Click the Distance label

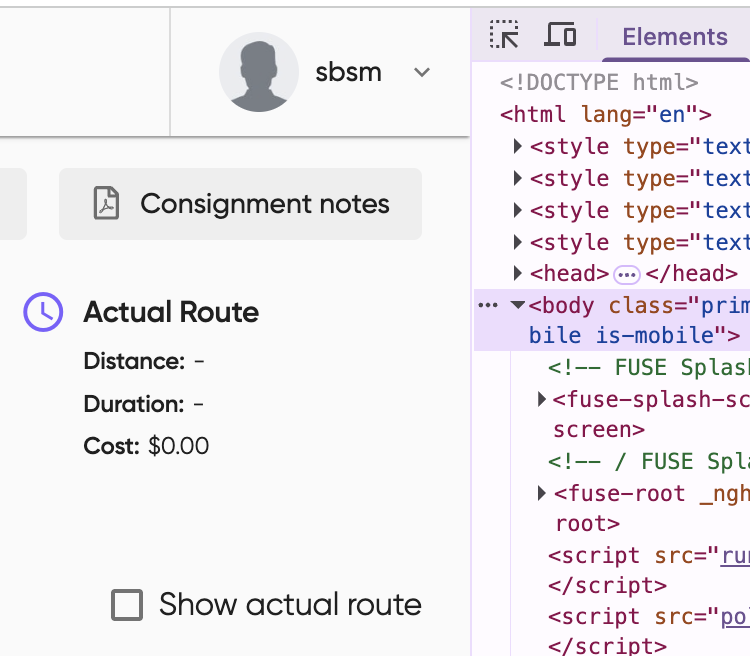134,361
